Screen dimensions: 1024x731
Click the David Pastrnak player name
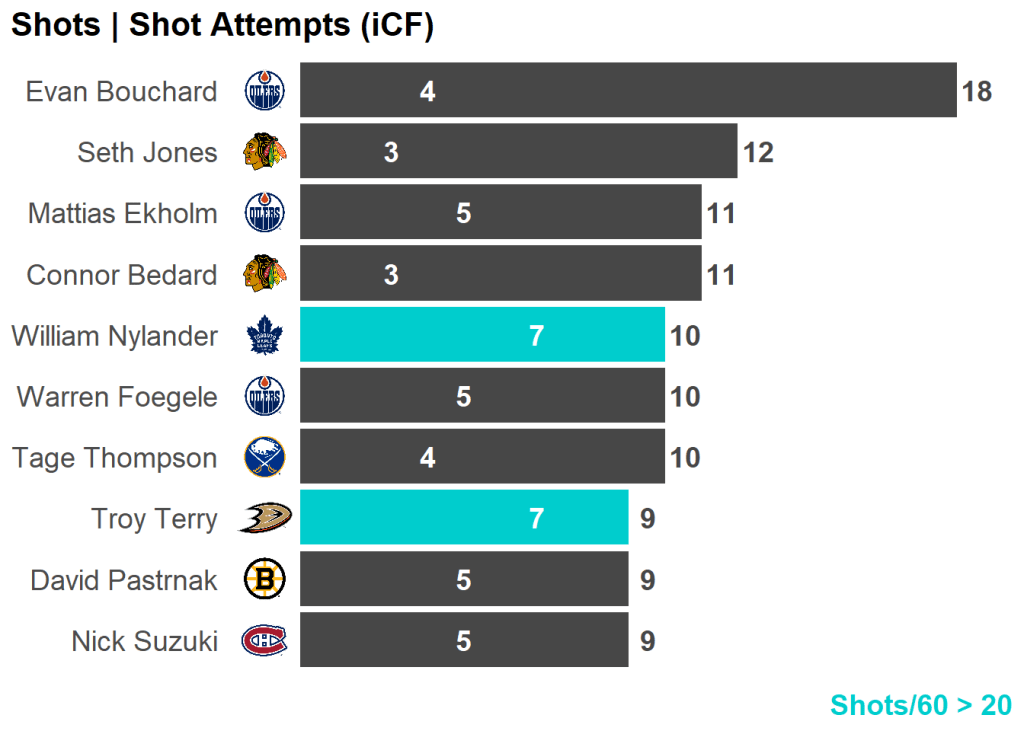[124, 580]
